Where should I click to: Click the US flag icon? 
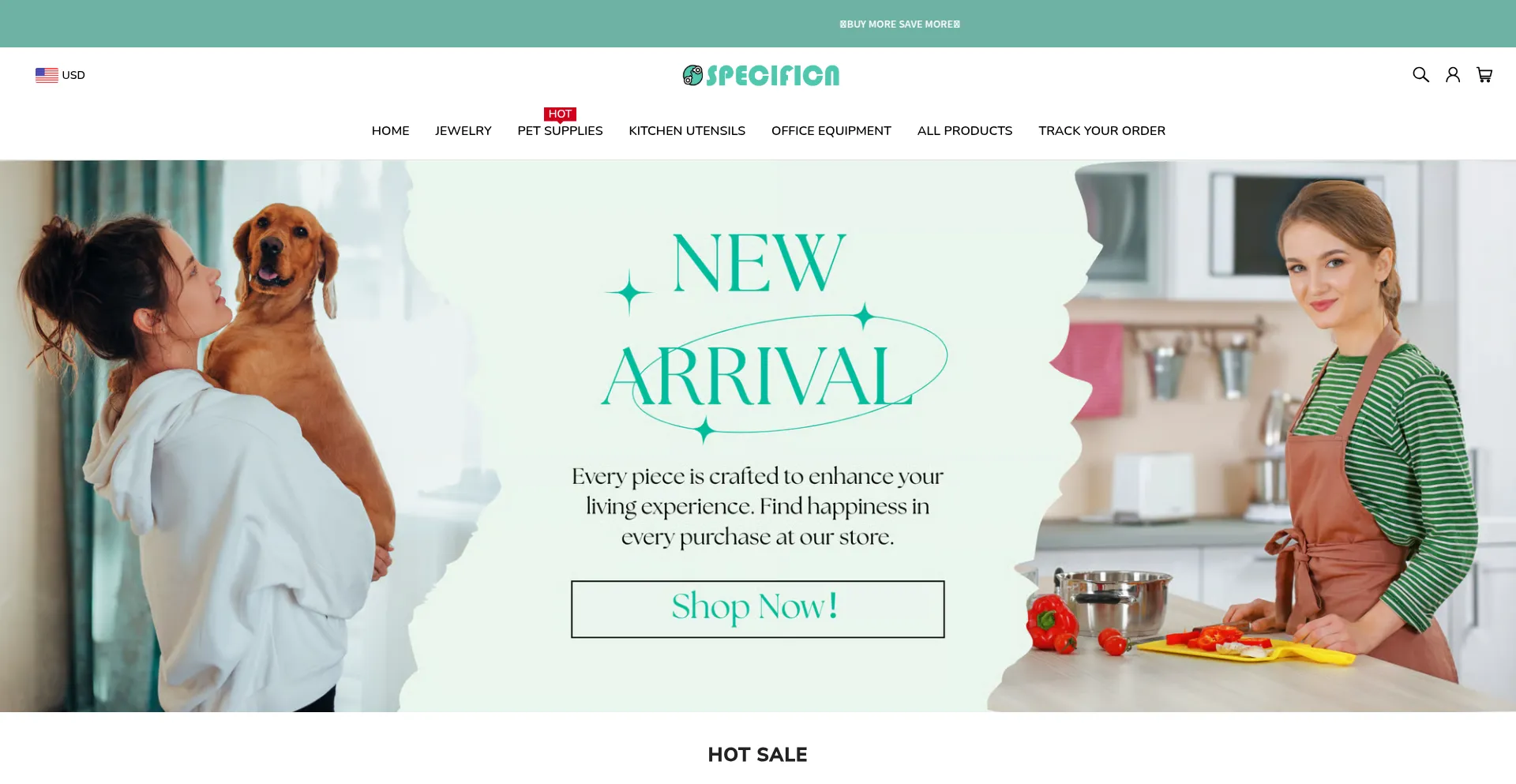click(x=47, y=75)
